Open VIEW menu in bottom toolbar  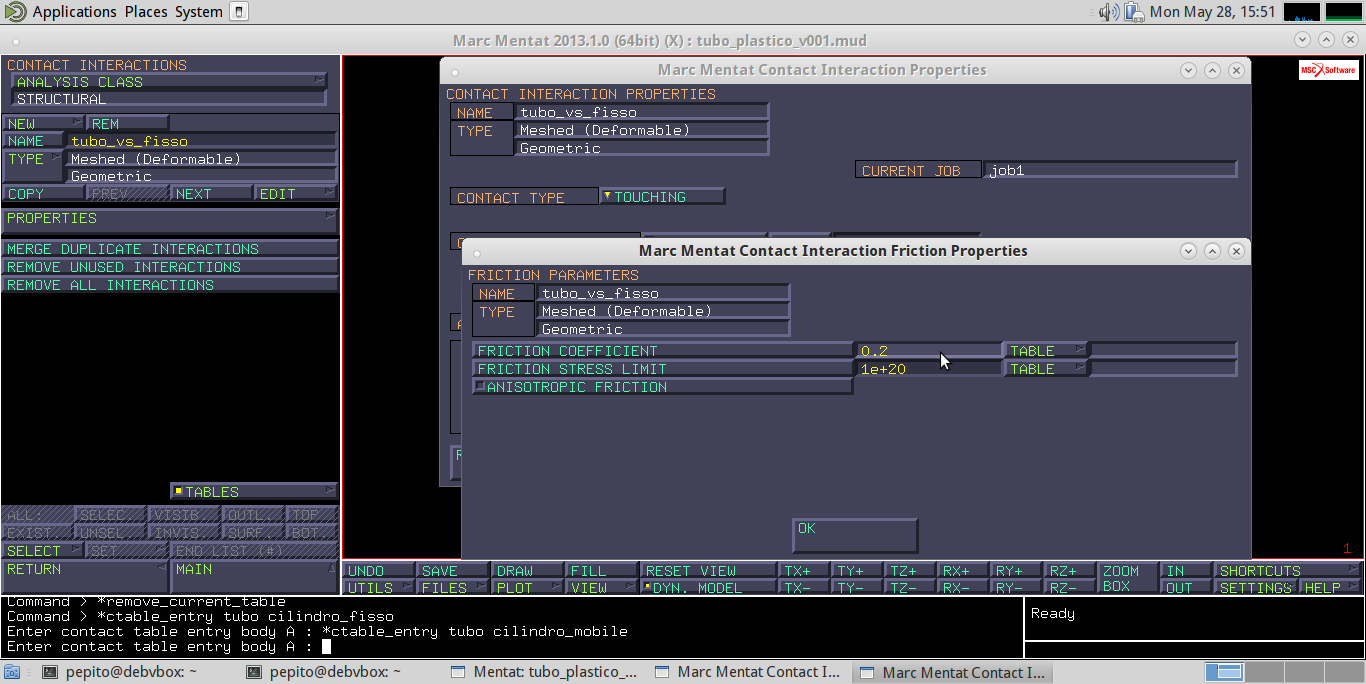click(x=602, y=588)
